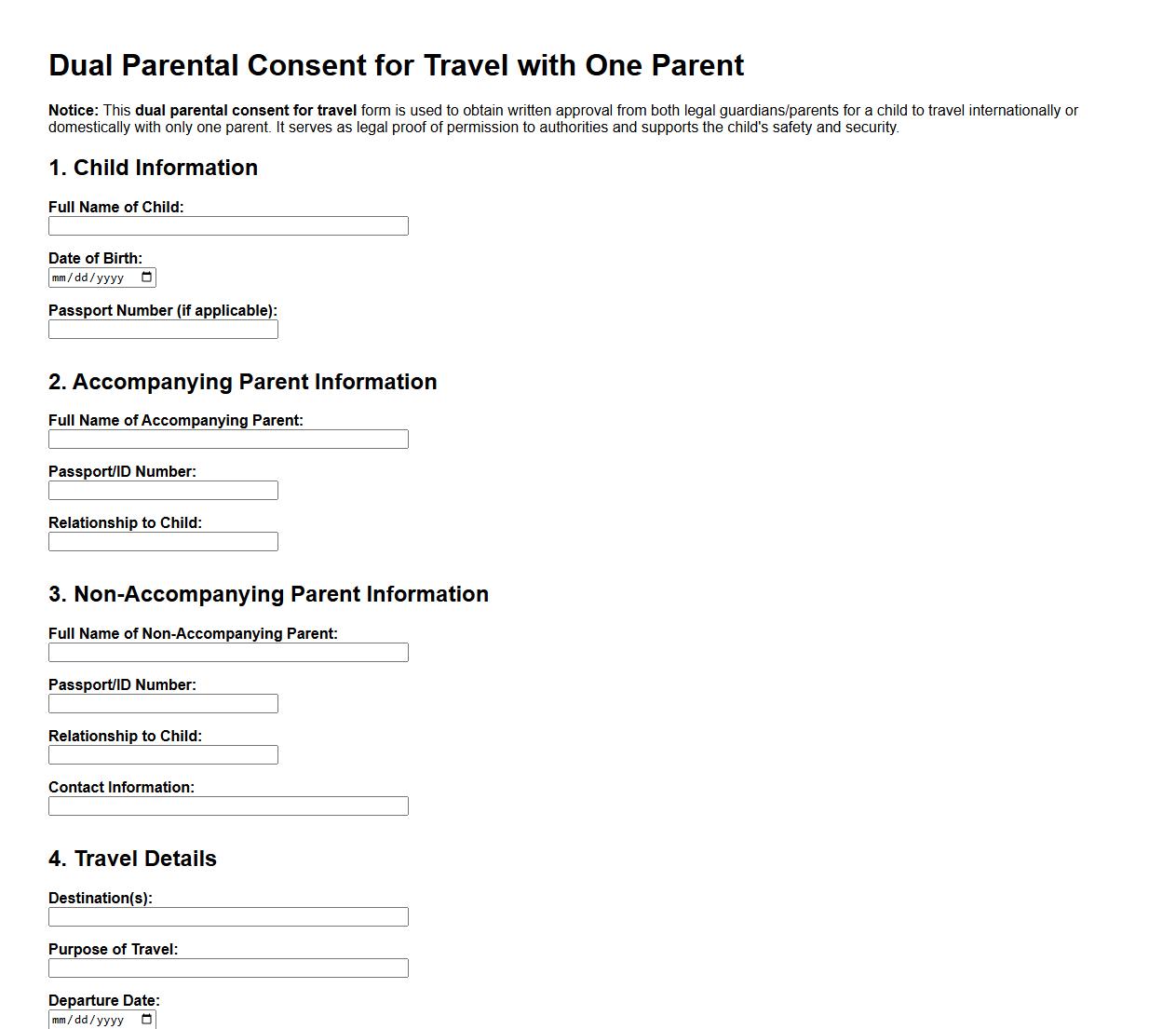Click the Date of Birth month segment
This screenshot has height=1029, width=1176.
pyautogui.click(x=61, y=277)
